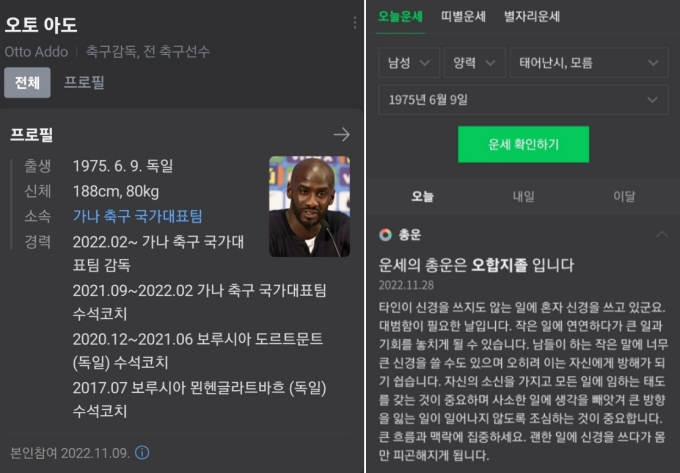The image size is (680, 473).
Task: Select the 오늘운세 tab
Action: (400, 16)
